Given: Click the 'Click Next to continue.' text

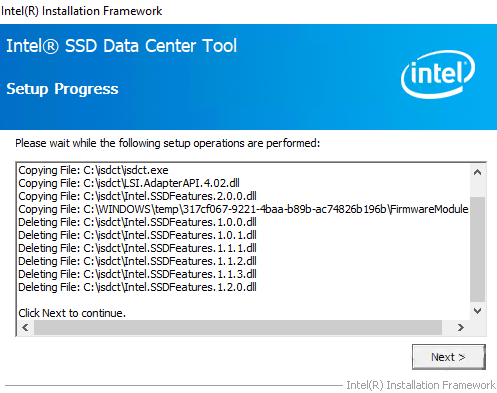Looking at the screenshot, I should coord(72,313).
